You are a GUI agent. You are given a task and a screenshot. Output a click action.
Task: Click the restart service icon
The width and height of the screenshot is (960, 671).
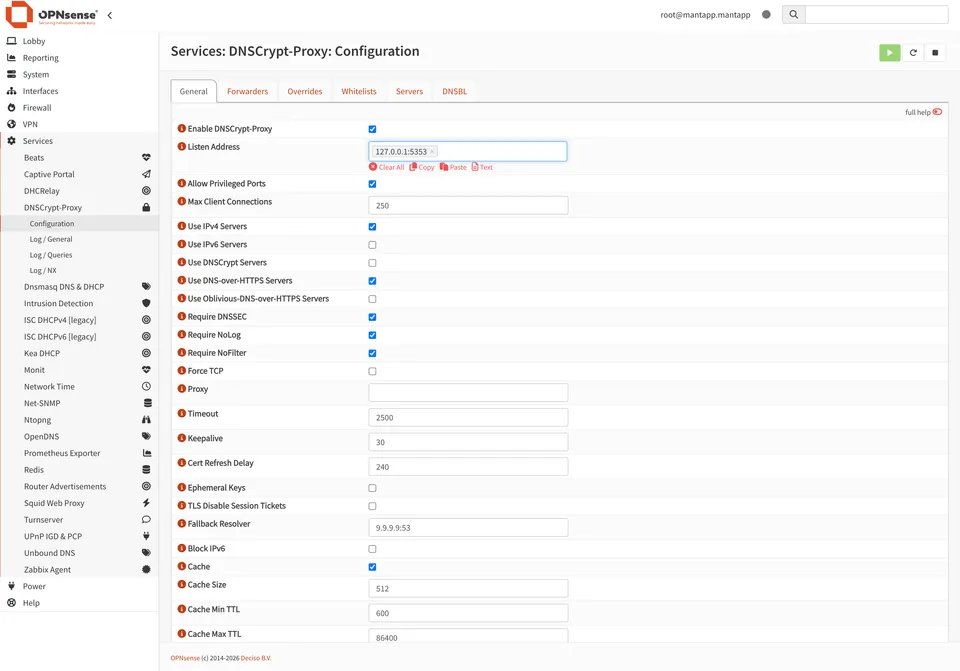click(x=912, y=53)
